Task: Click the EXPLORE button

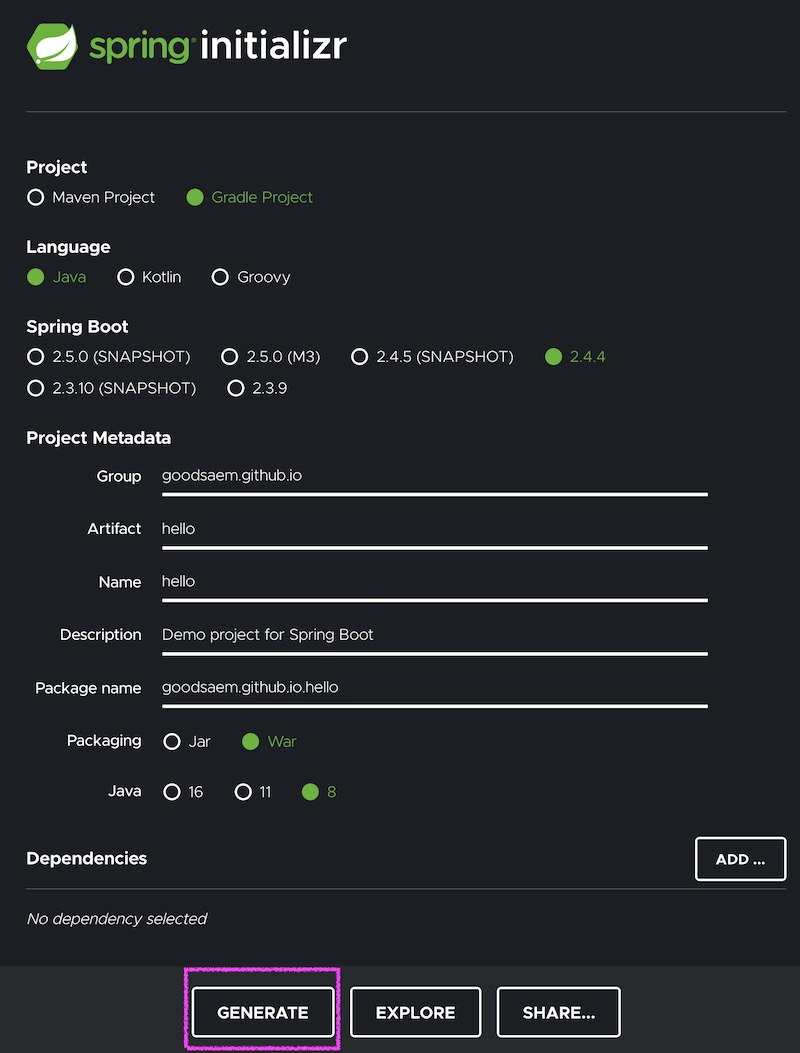Action: click(x=415, y=1012)
